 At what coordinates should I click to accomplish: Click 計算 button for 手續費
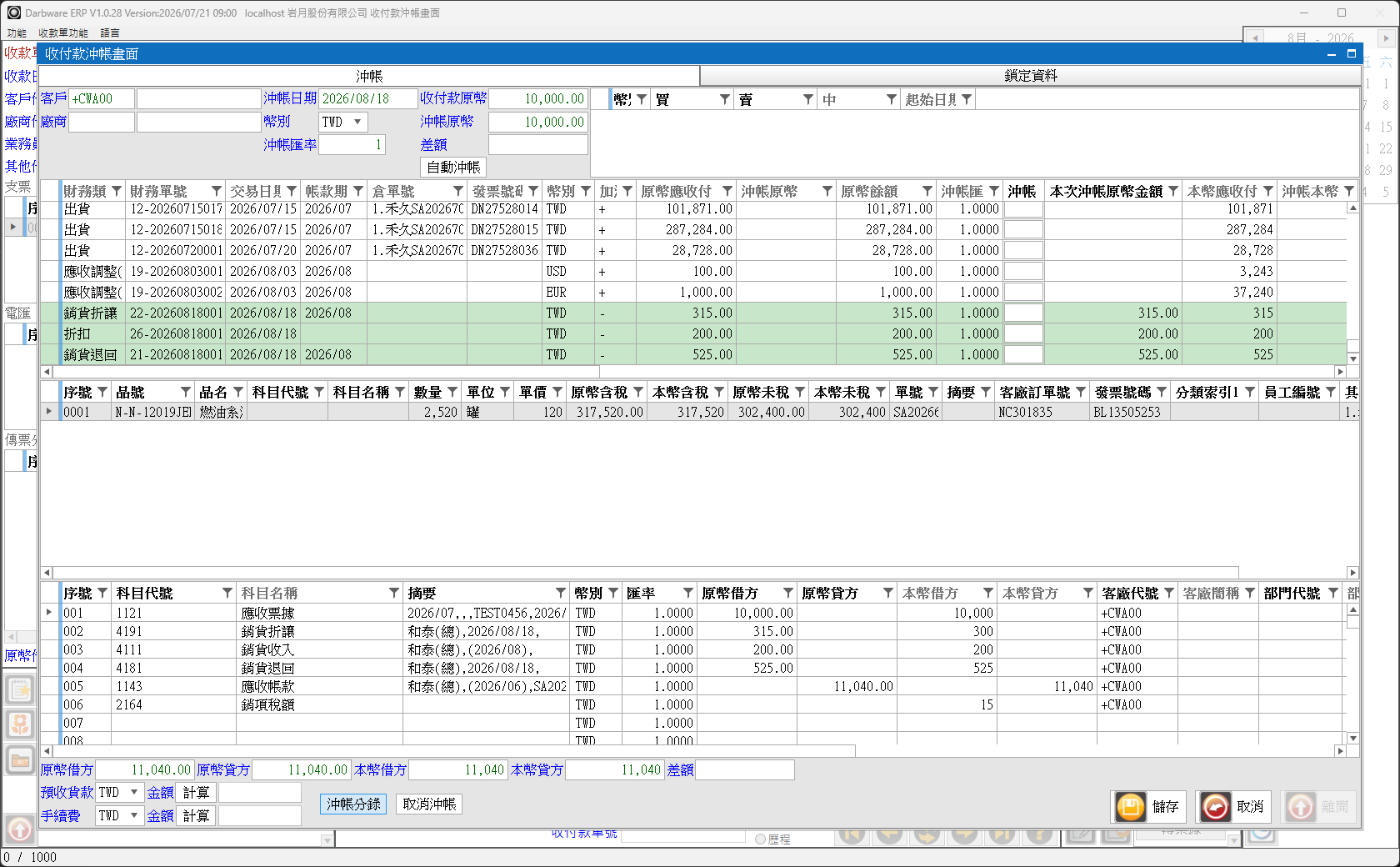coord(196,815)
